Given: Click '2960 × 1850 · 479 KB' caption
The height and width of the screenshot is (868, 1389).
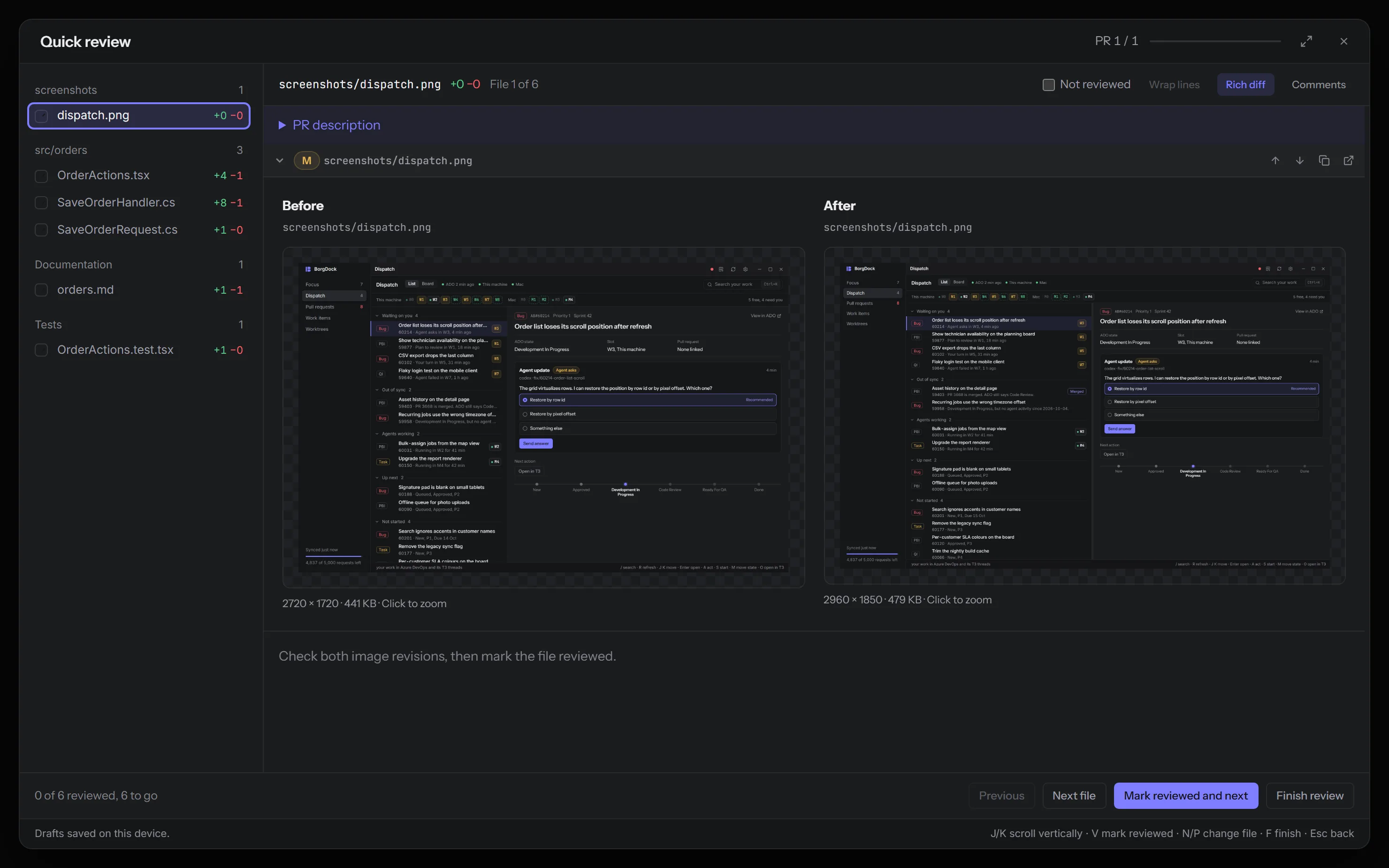Looking at the screenshot, I should pos(872,600).
